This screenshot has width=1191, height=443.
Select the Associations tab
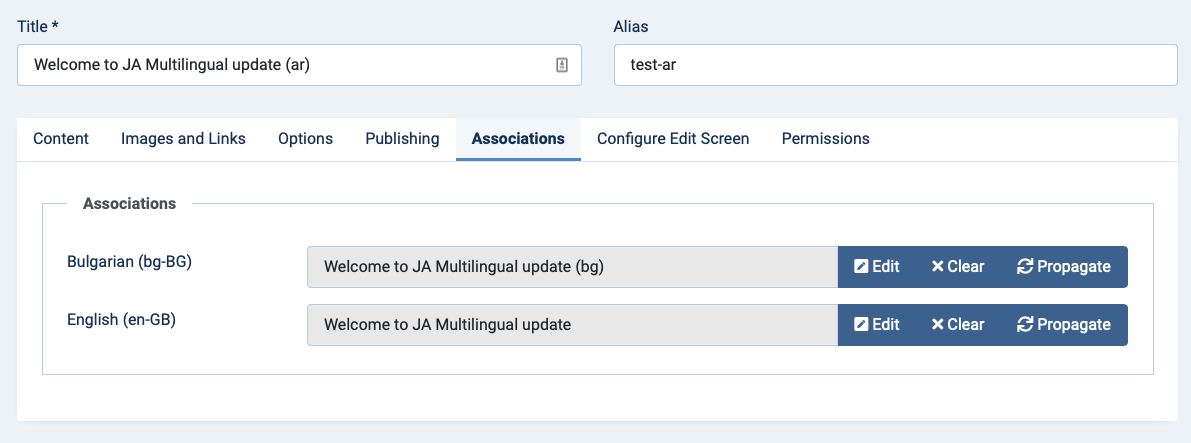(x=518, y=139)
